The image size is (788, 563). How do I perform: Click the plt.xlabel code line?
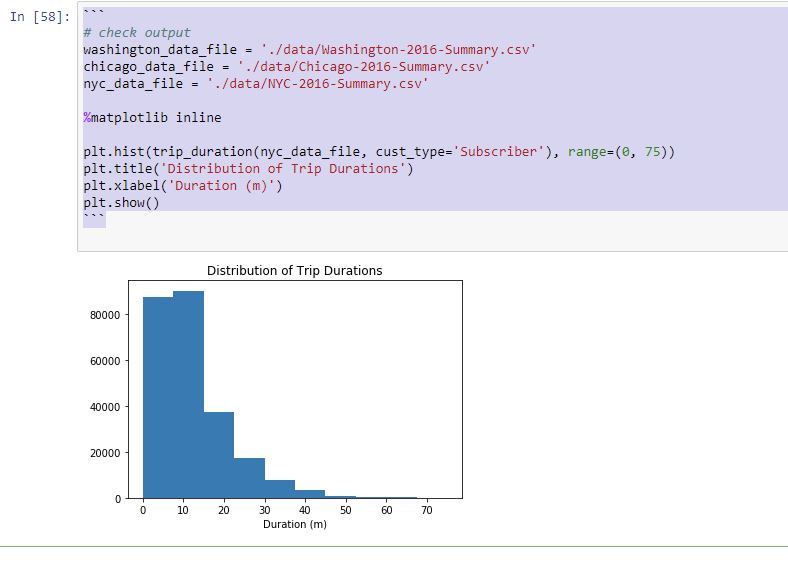tap(183, 186)
